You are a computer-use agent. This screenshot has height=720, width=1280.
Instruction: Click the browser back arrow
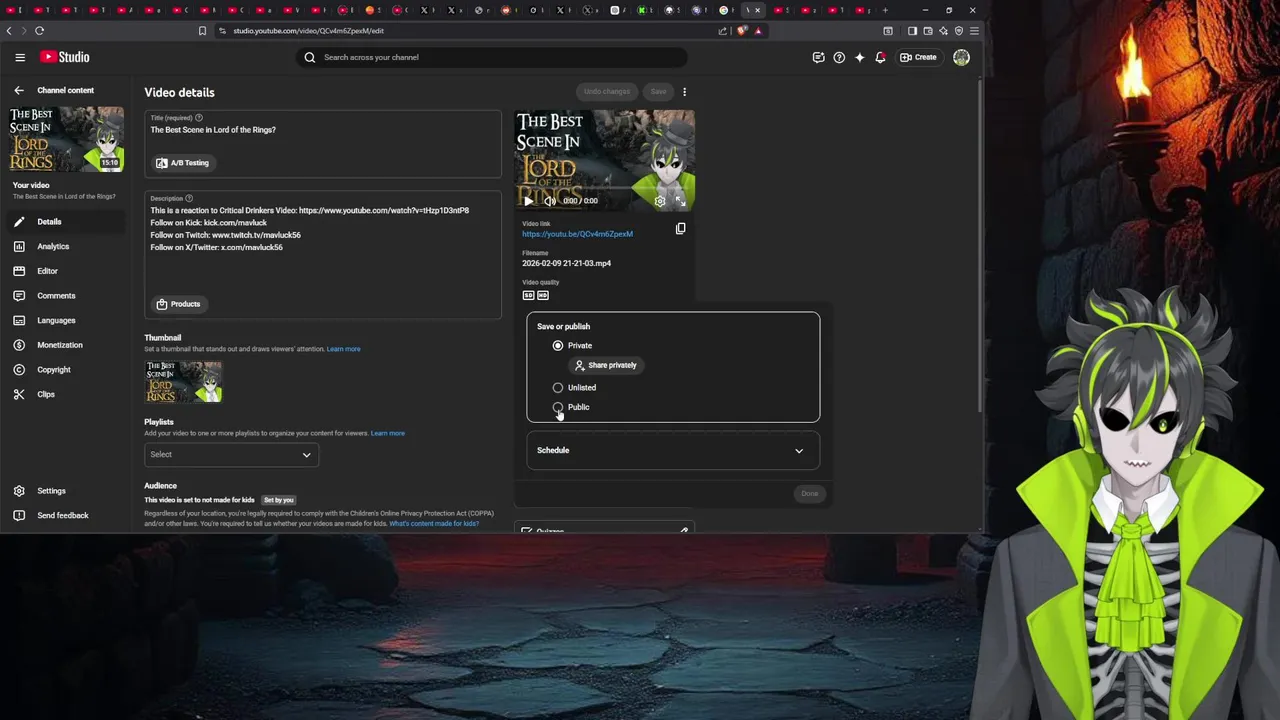pos(9,31)
